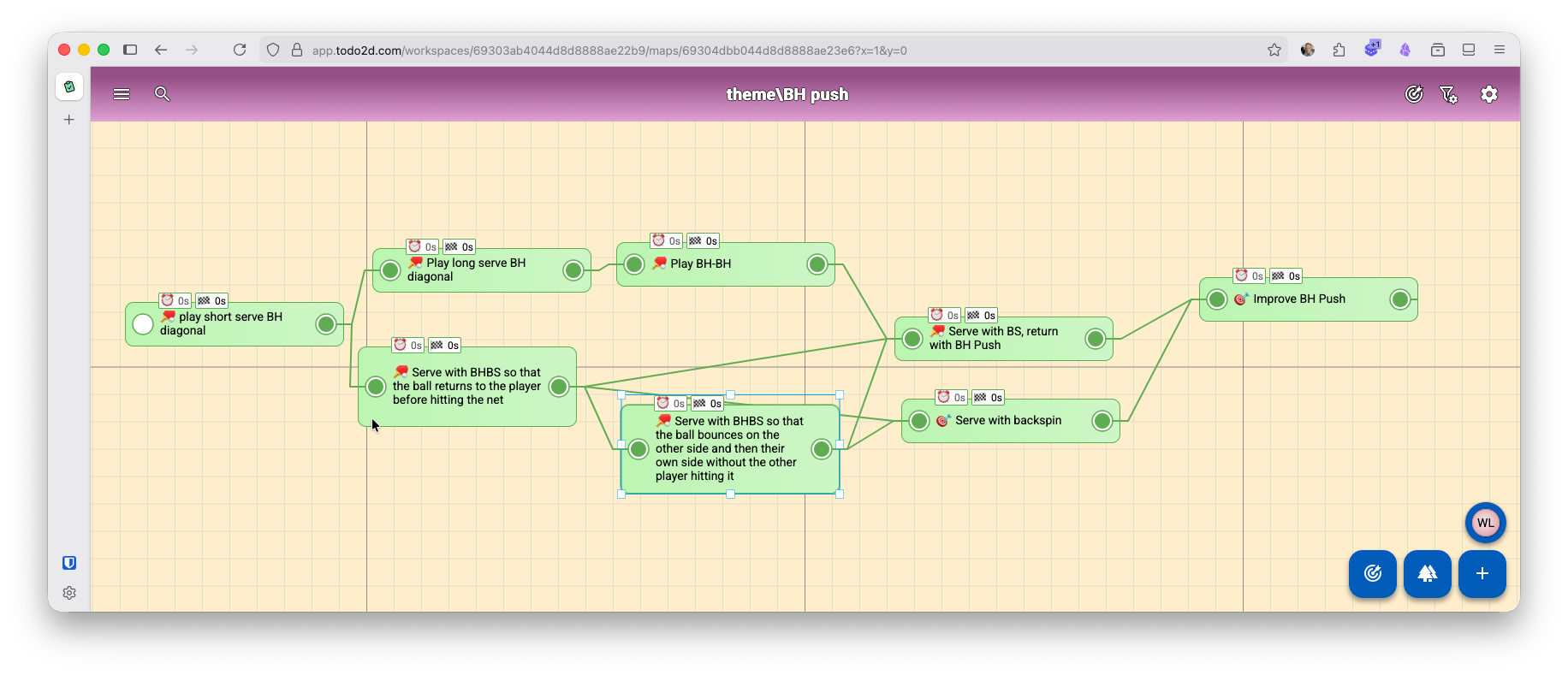Viewport: 1568px width, 675px height.
Task: Click the goal target icon in the header
Action: [1414, 94]
